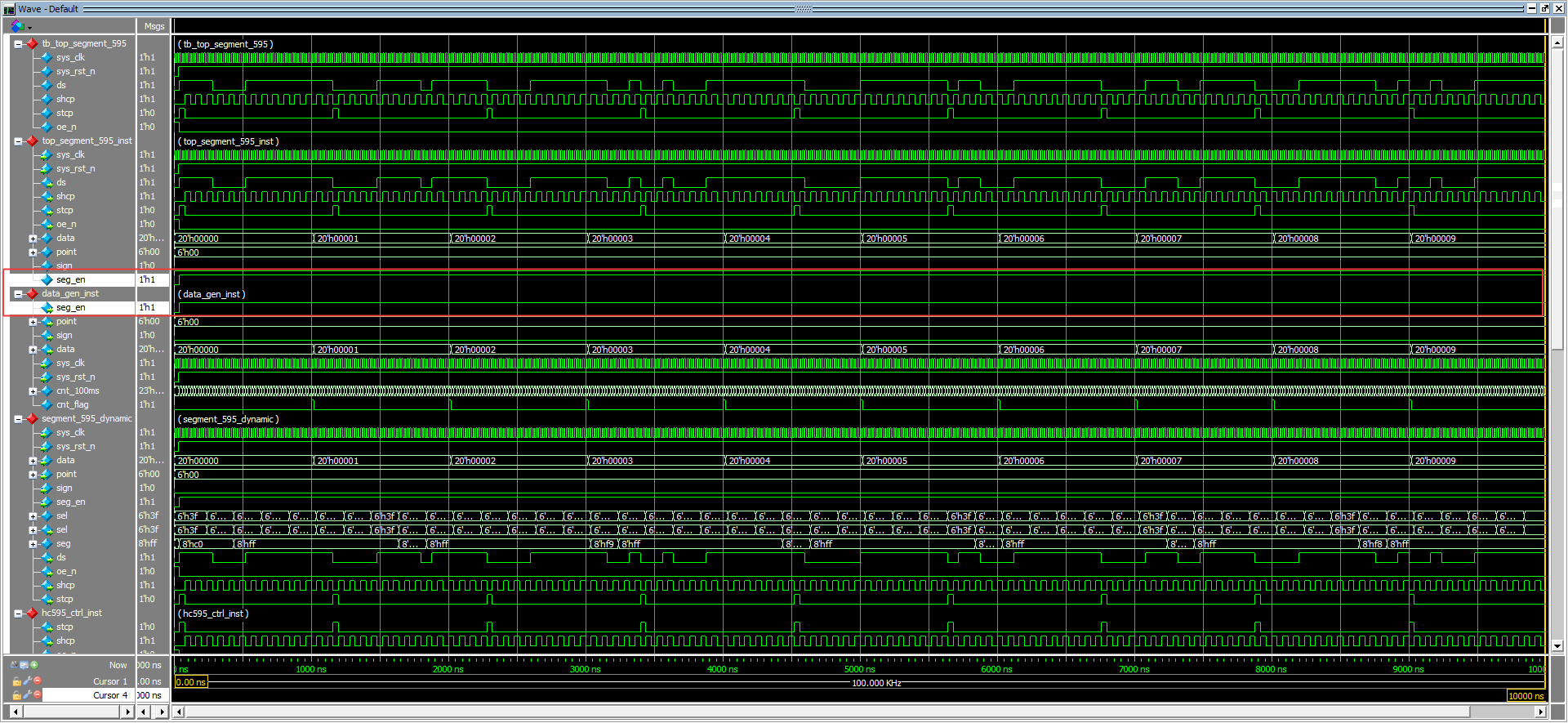This screenshot has width=1568, height=723.
Task: Select the cnt_100ms signal name
Action: click(78, 391)
